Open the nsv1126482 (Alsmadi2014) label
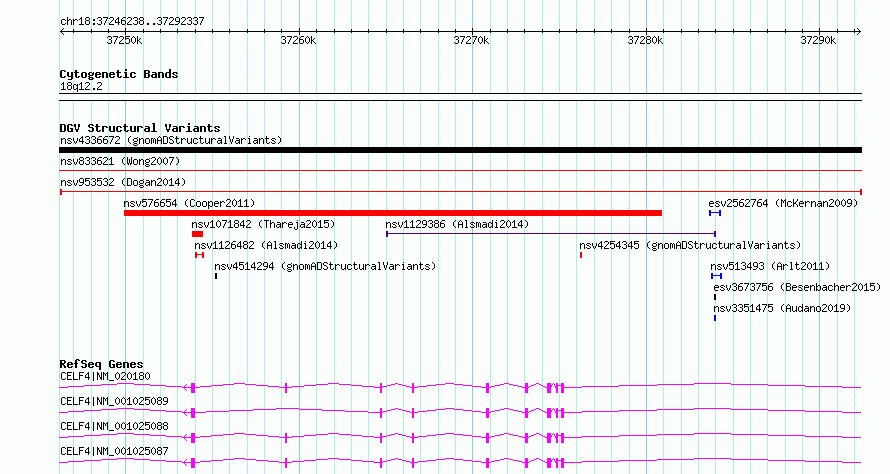The height and width of the screenshot is (474, 890). (266, 245)
